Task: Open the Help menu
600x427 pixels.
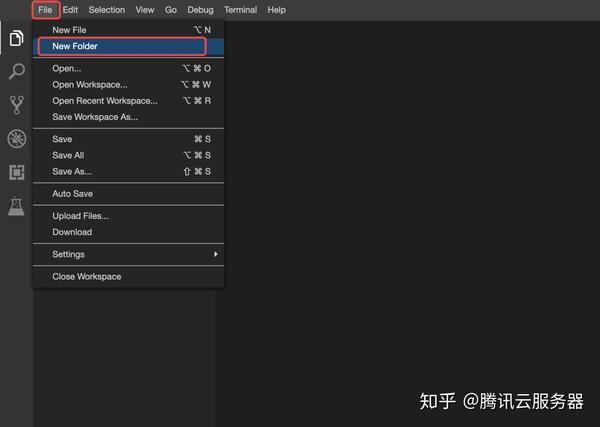Action: coord(276,10)
